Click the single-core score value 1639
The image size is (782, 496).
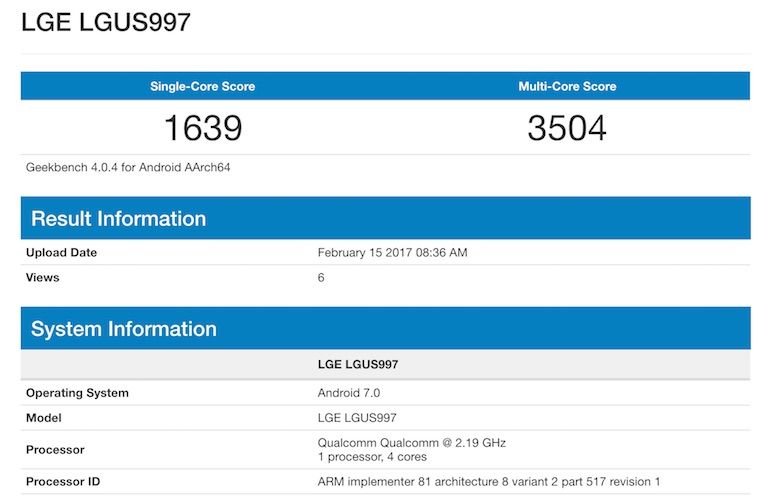(203, 128)
